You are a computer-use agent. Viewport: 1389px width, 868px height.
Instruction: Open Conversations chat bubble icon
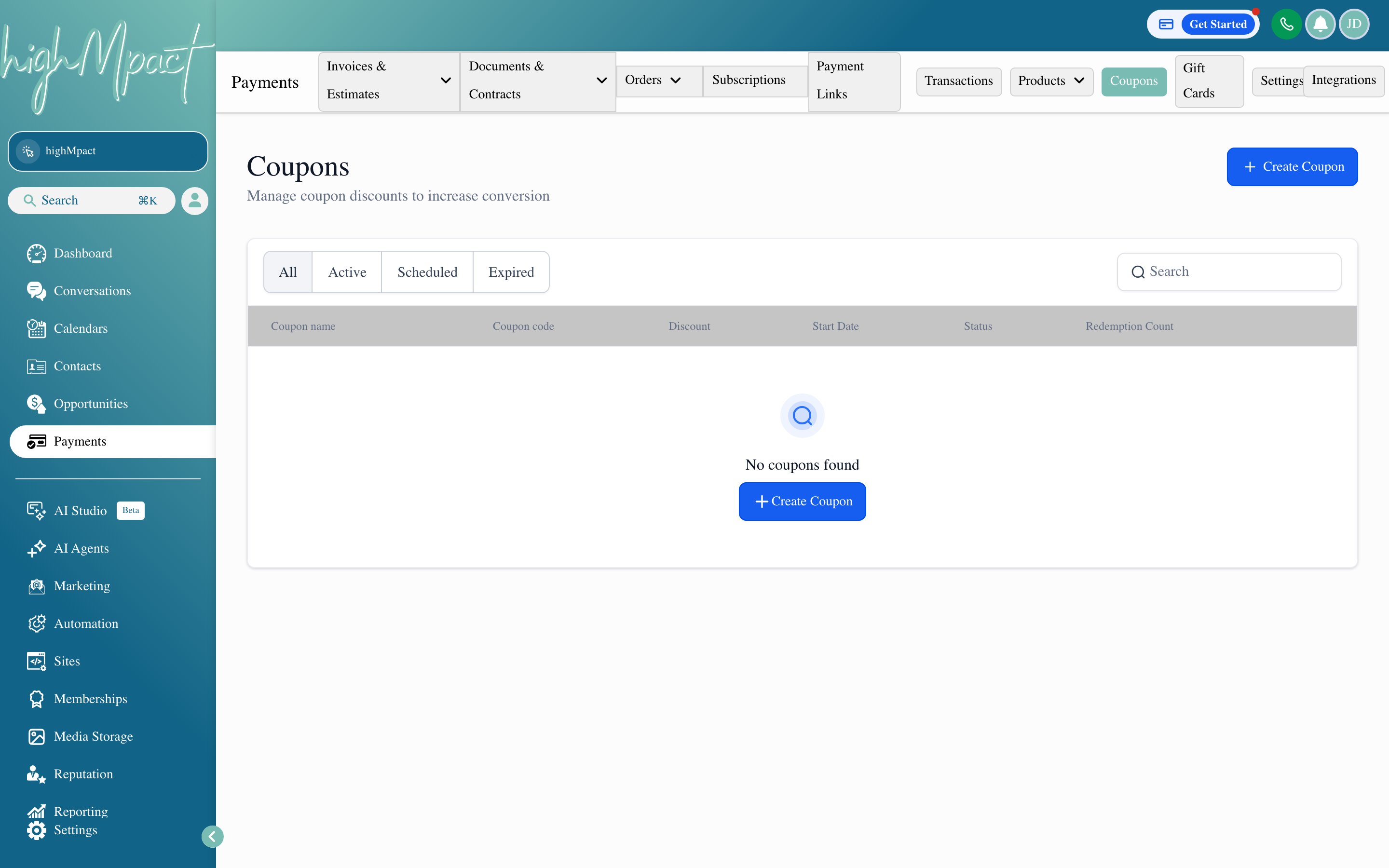point(36,291)
